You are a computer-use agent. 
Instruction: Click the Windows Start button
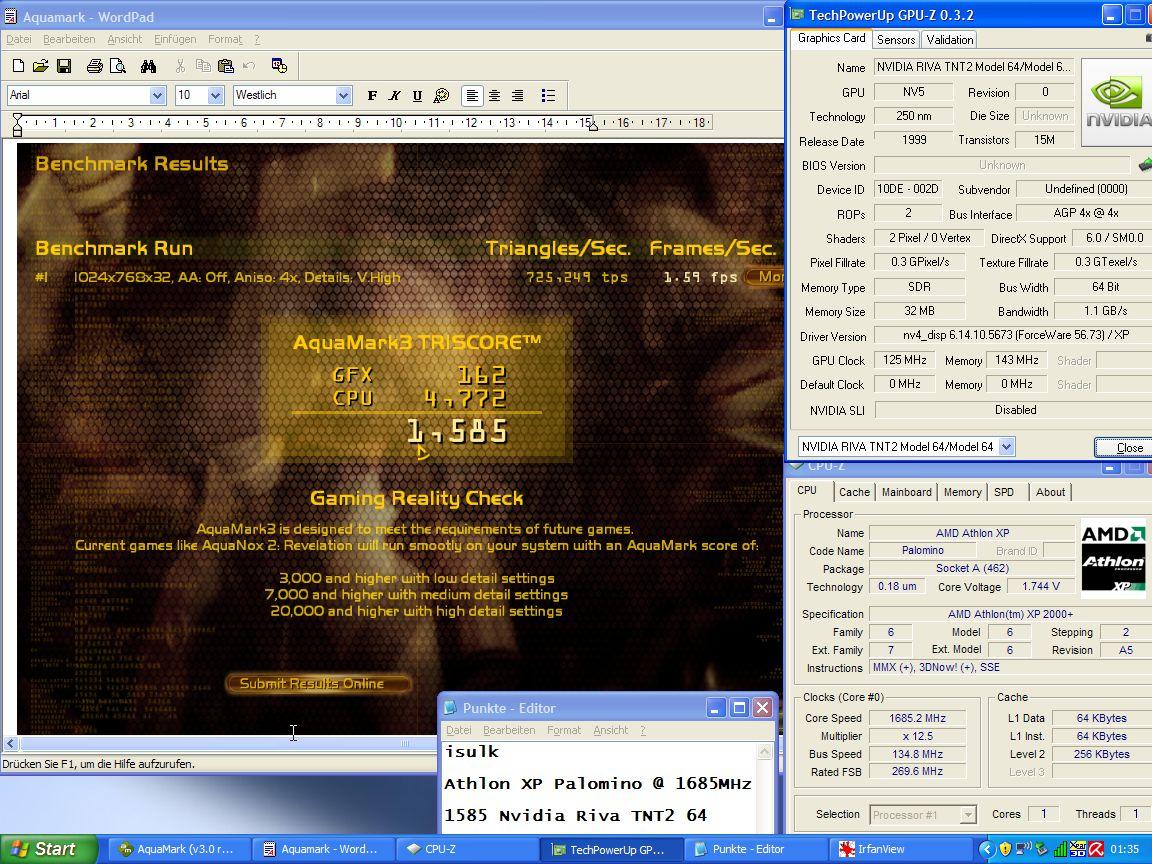click(x=48, y=849)
